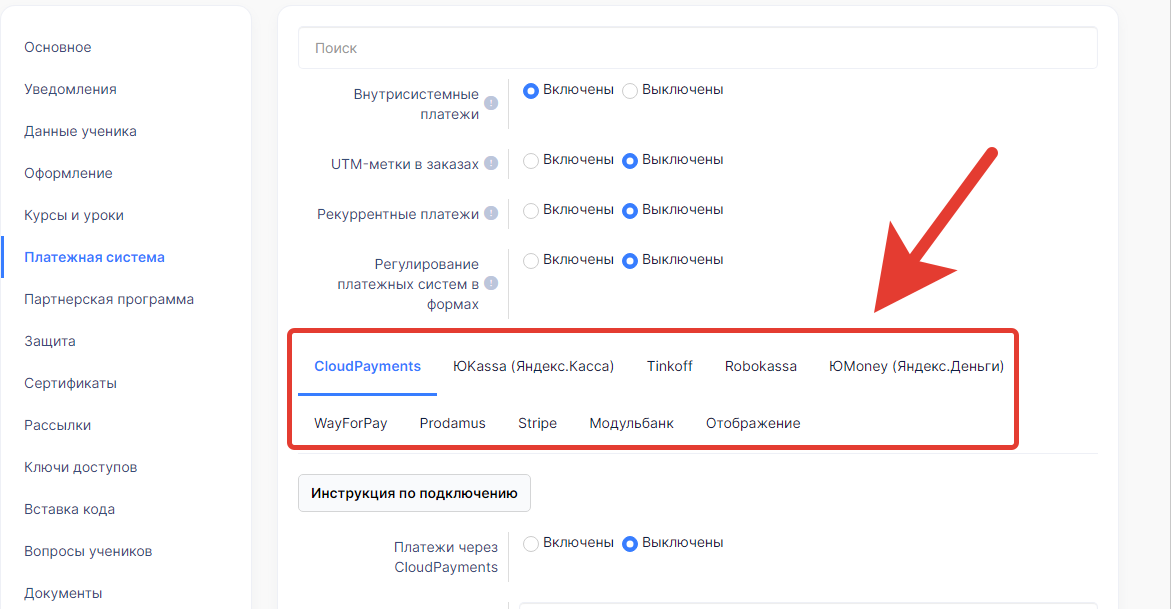
Task: Go to Рассылки in sidebar
Action: [x=58, y=425]
